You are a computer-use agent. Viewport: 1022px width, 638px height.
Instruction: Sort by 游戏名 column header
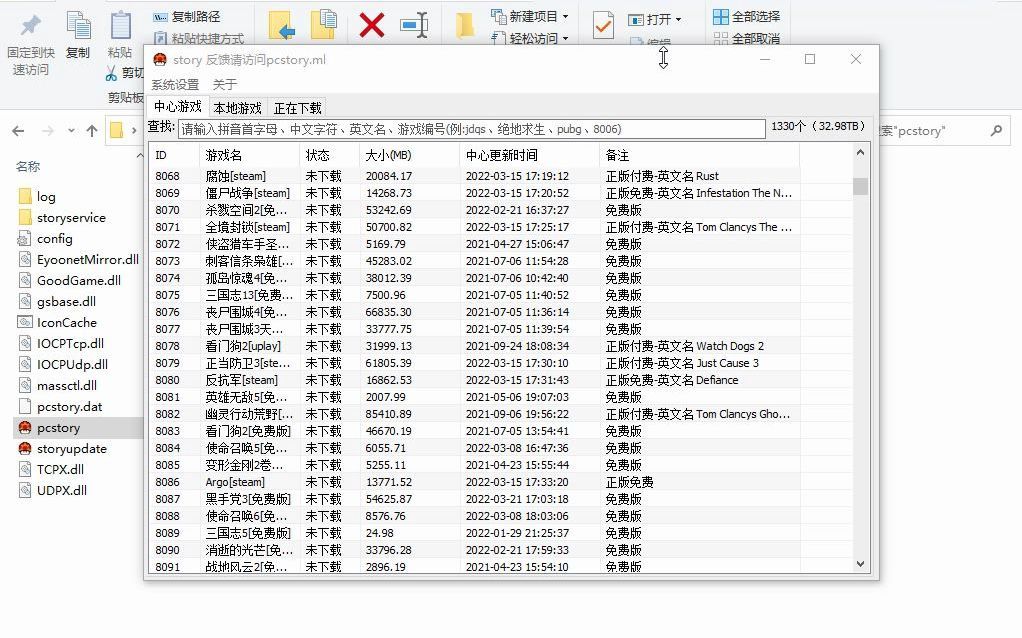click(x=249, y=155)
